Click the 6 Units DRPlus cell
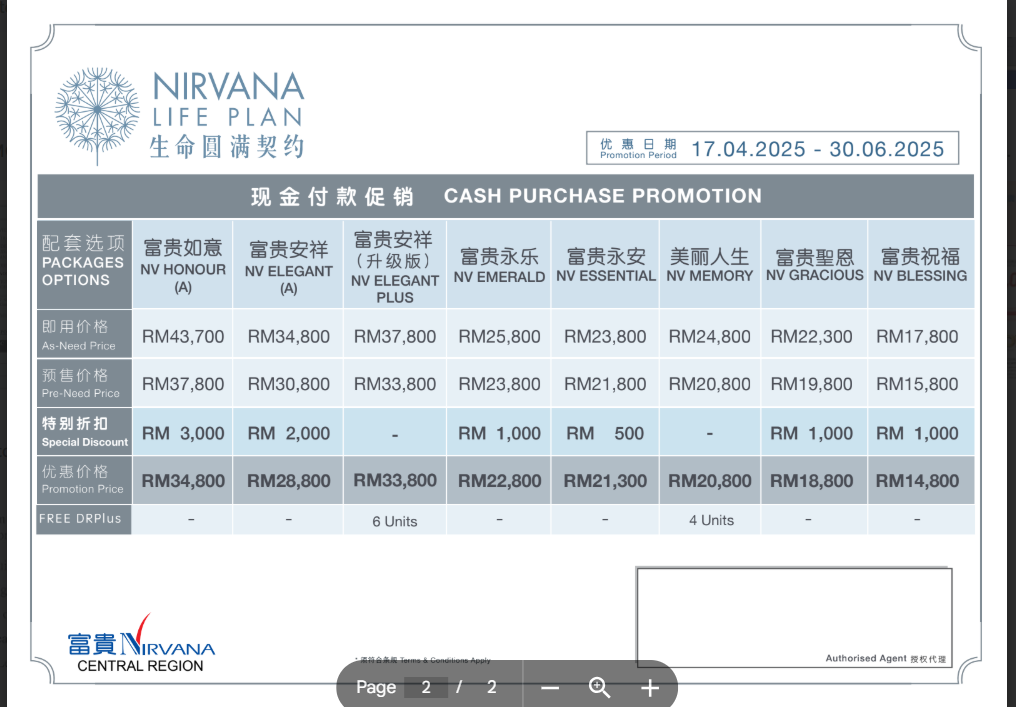The height and width of the screenshot is (707, 1016). tap(395, 521)
